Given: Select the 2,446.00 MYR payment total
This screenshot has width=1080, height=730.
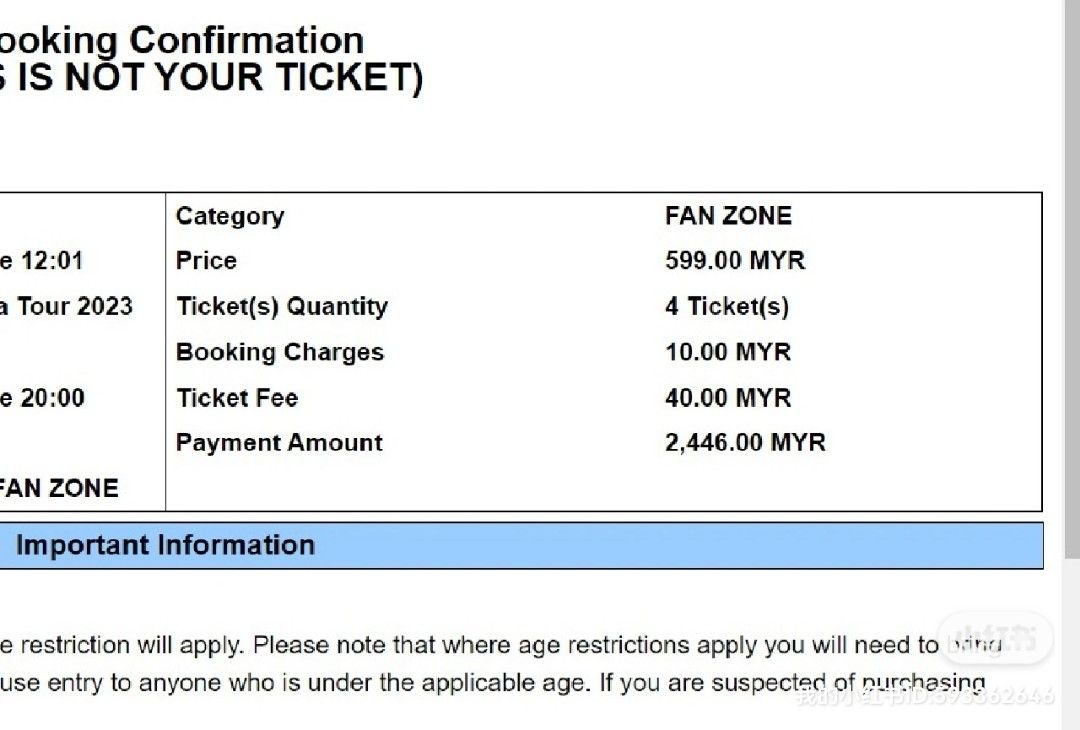Looking at the screenshot, I should tap(745, 443).
